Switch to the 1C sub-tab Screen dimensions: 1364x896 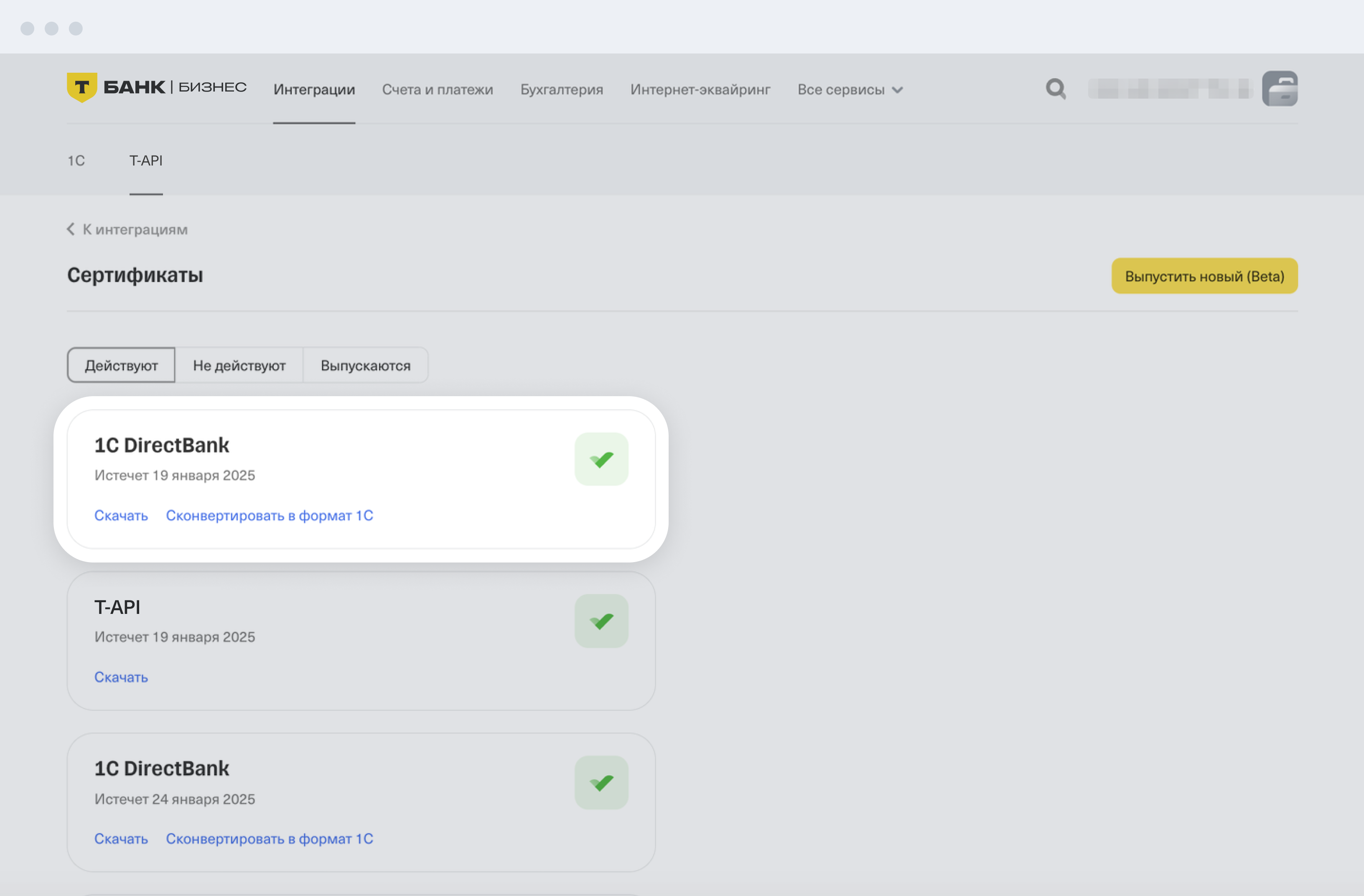pos(76,160)
